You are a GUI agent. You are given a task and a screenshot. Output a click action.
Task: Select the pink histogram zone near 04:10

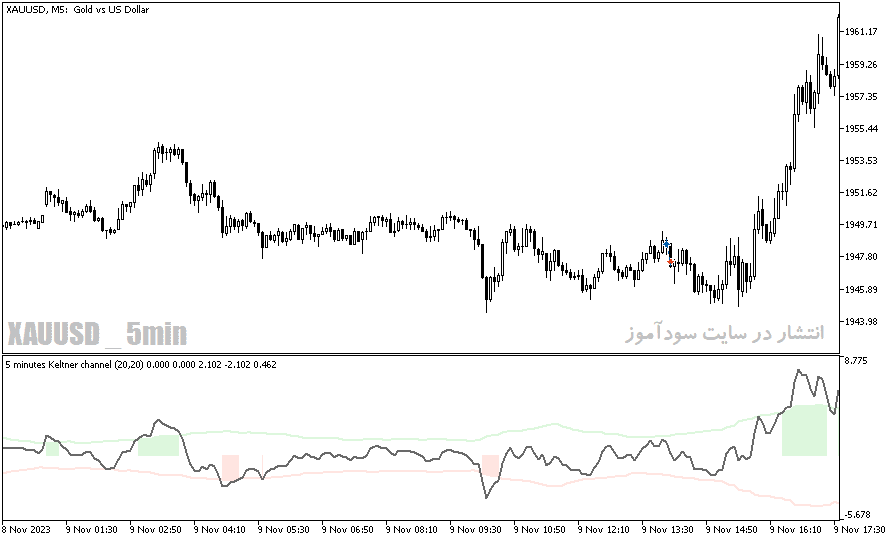[230, 469]
